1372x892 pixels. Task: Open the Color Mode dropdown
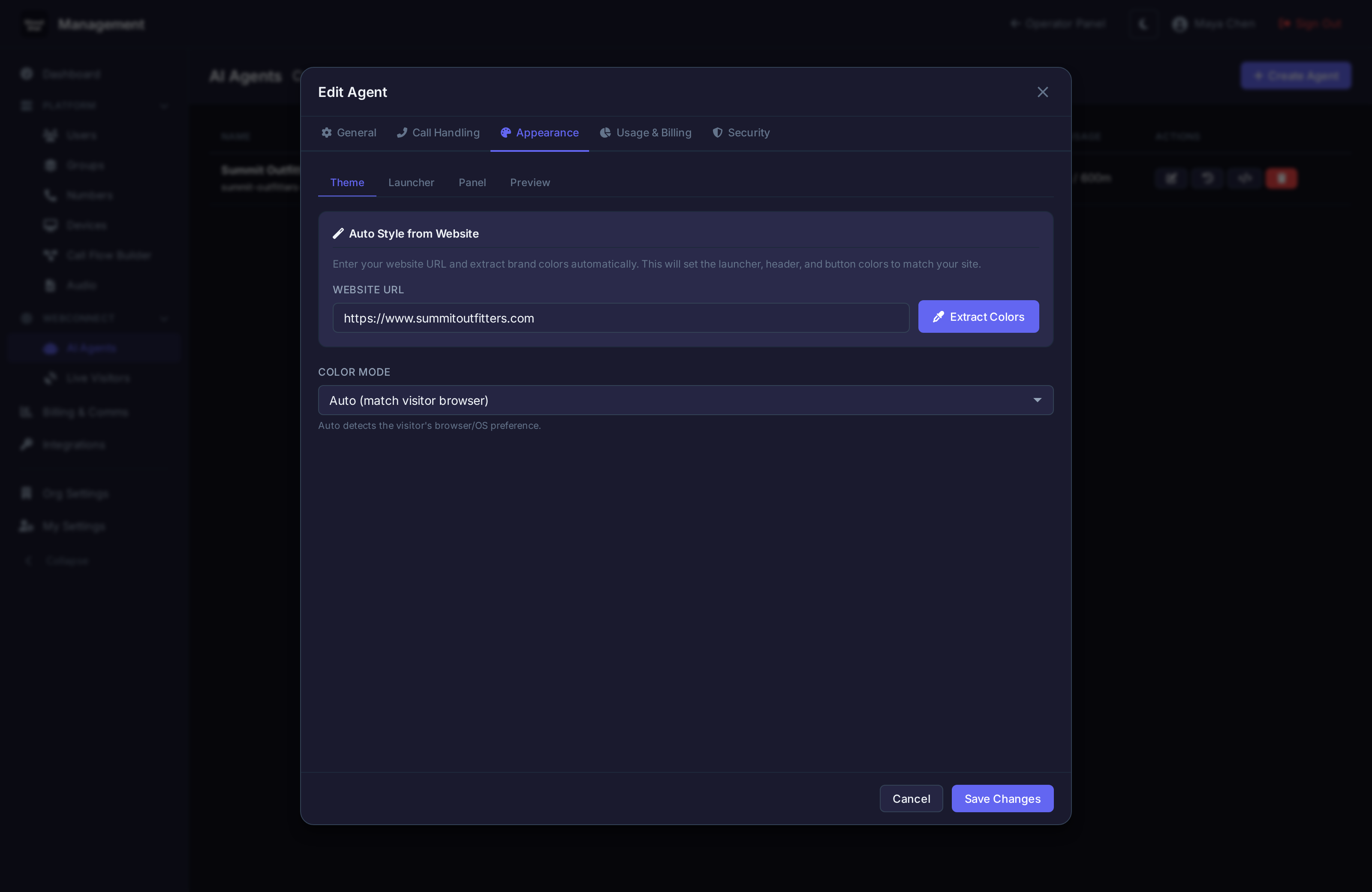pos(686,400)
